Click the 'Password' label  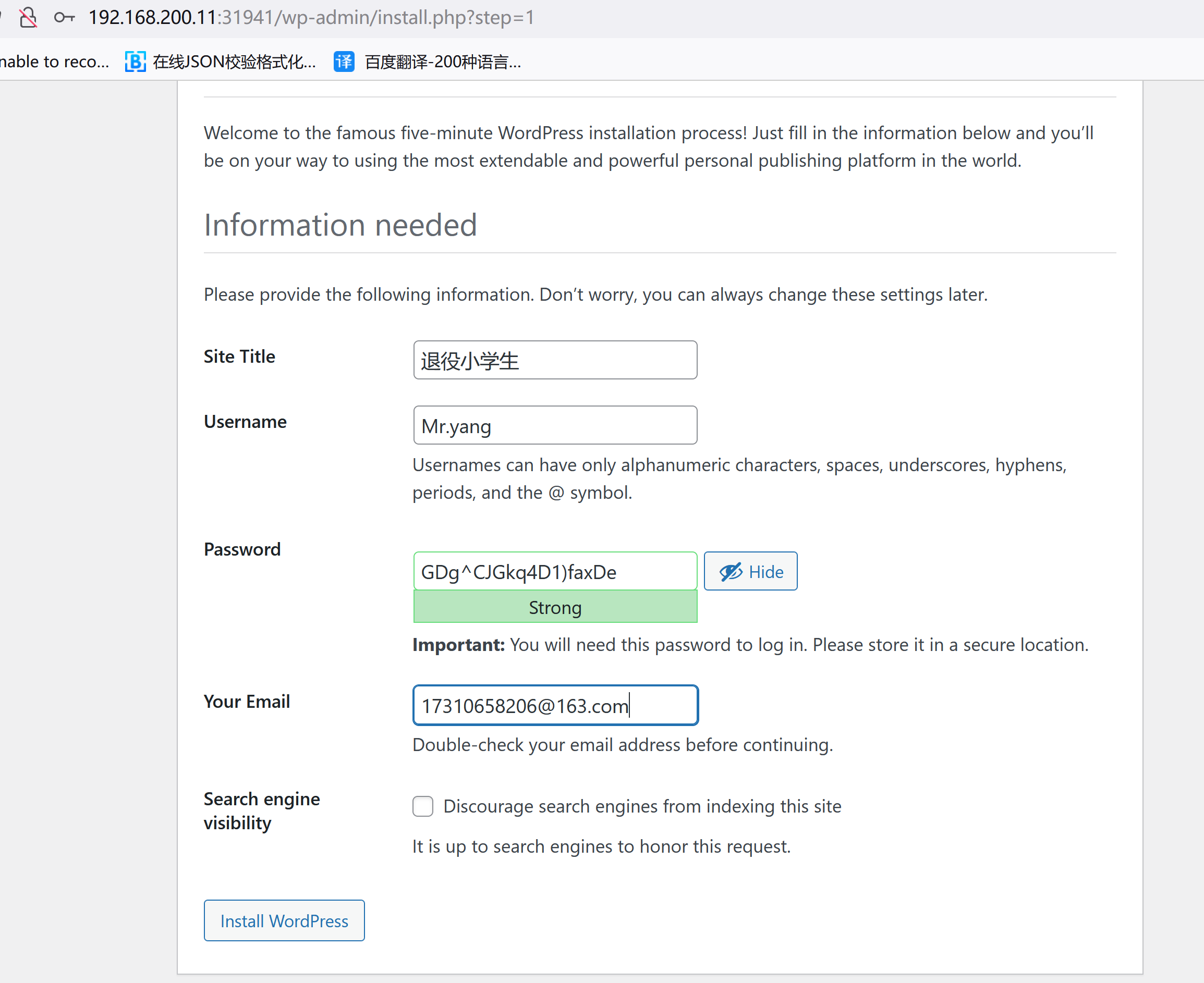click(242, 549)
